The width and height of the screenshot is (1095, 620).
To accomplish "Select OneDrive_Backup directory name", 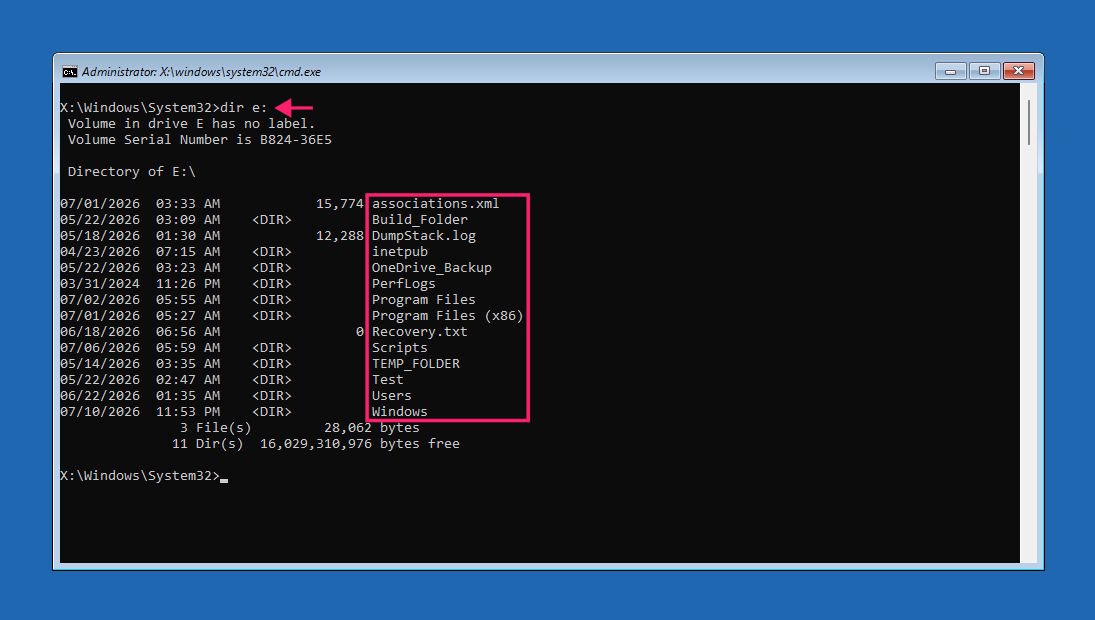I will click(x=432, y=268).
